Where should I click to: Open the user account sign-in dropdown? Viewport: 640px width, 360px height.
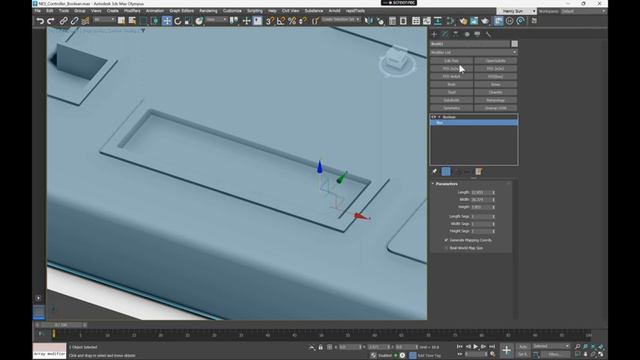pos(516,11)
